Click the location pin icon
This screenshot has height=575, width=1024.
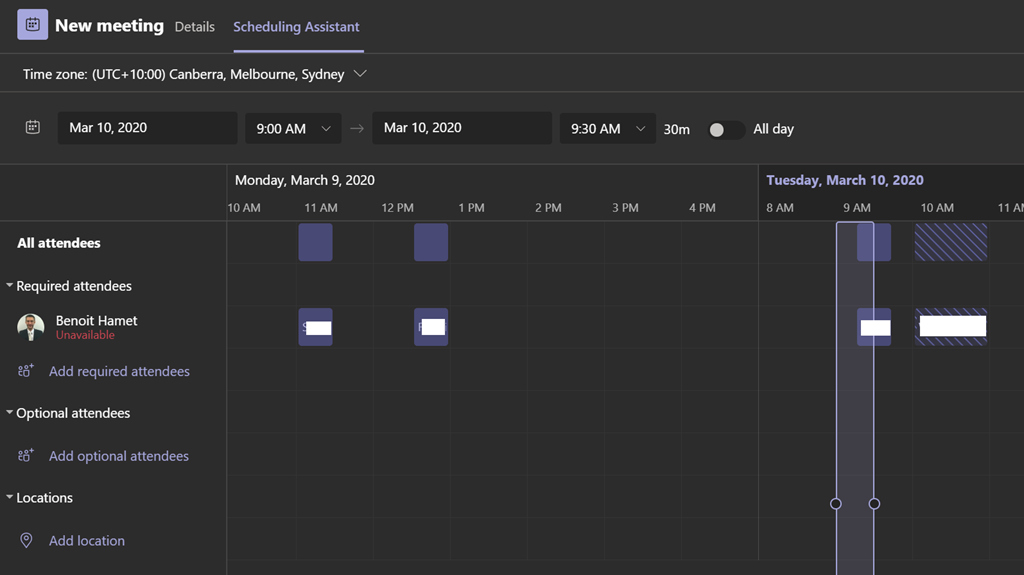[27, 541]
